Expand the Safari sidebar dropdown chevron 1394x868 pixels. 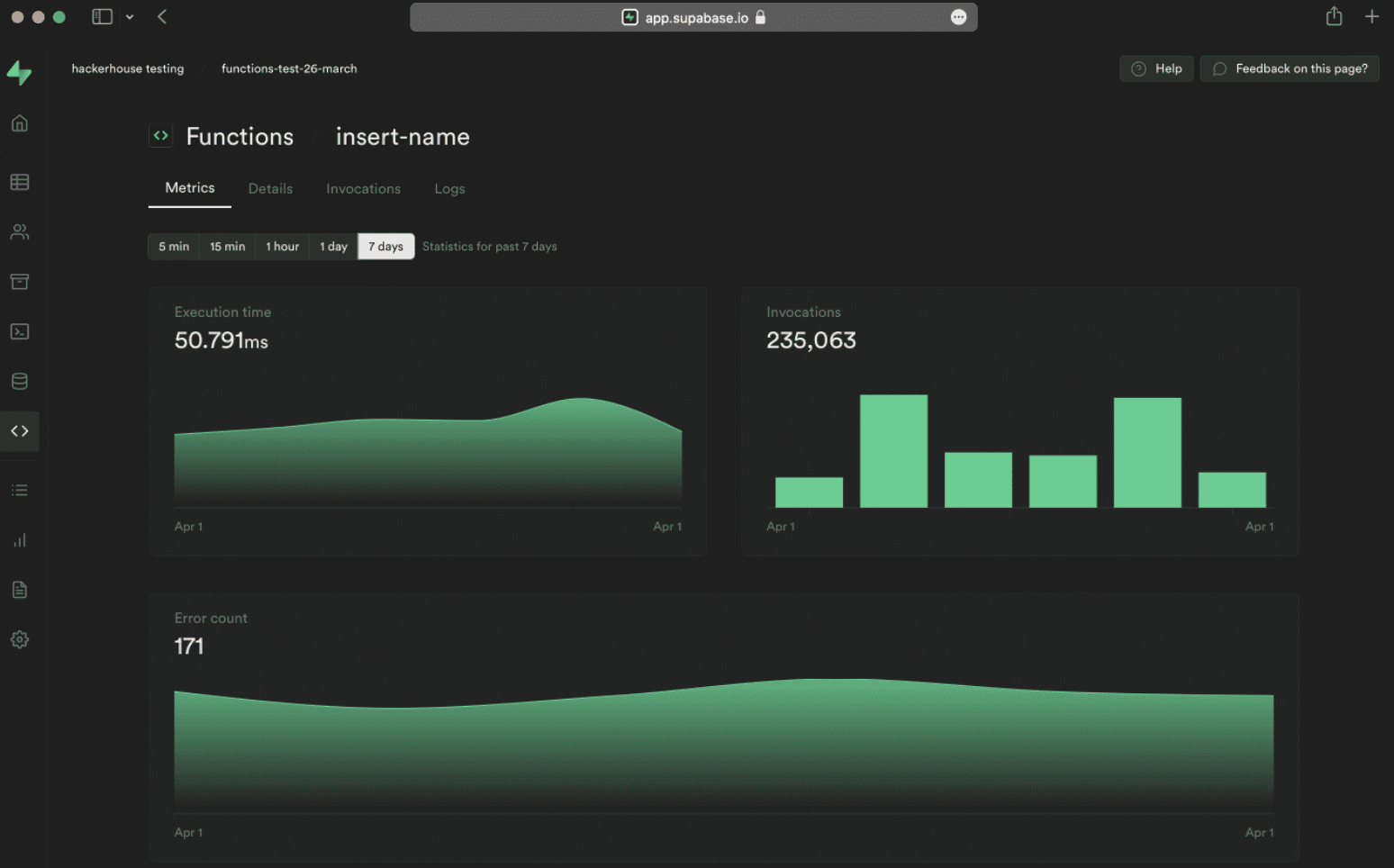130,17
